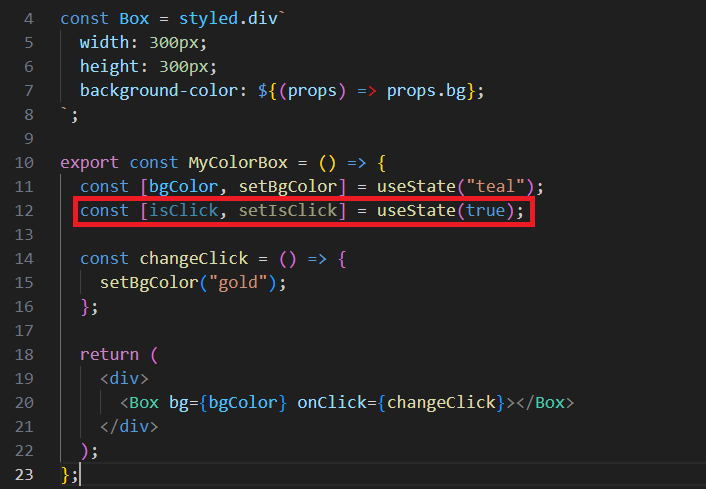Click the 'styled.div' text on line 4

[x=228, y=19]
